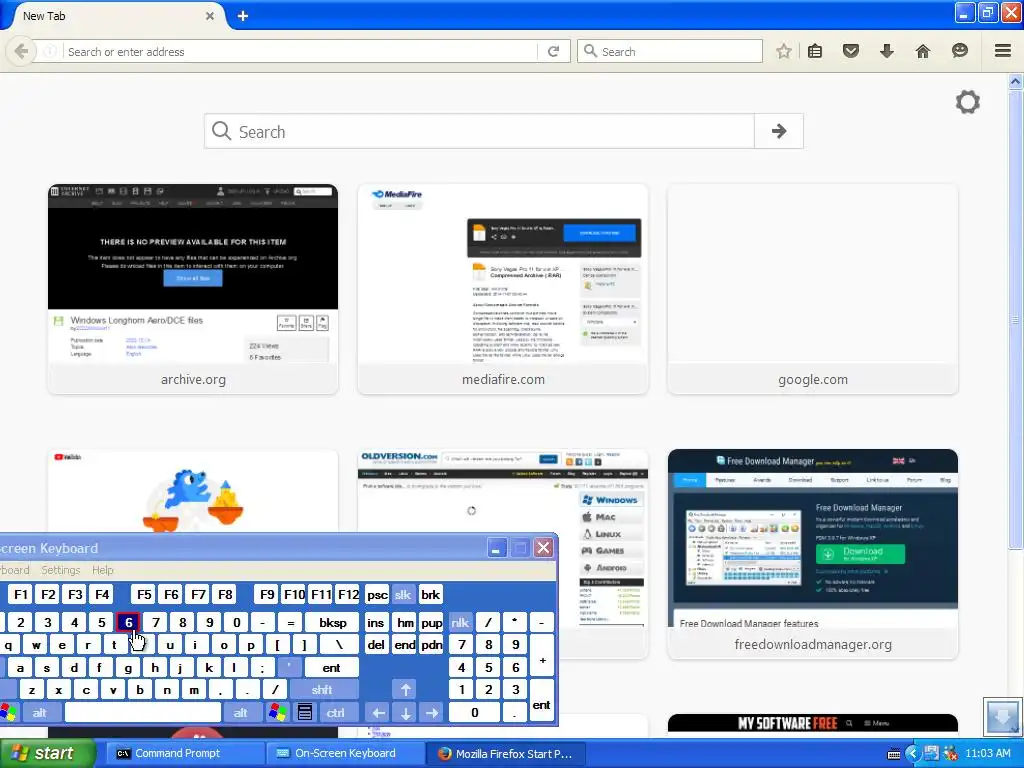Toggle the right alt key
1024x768 pixels.
pyautogui.click(x=240, y=712)
